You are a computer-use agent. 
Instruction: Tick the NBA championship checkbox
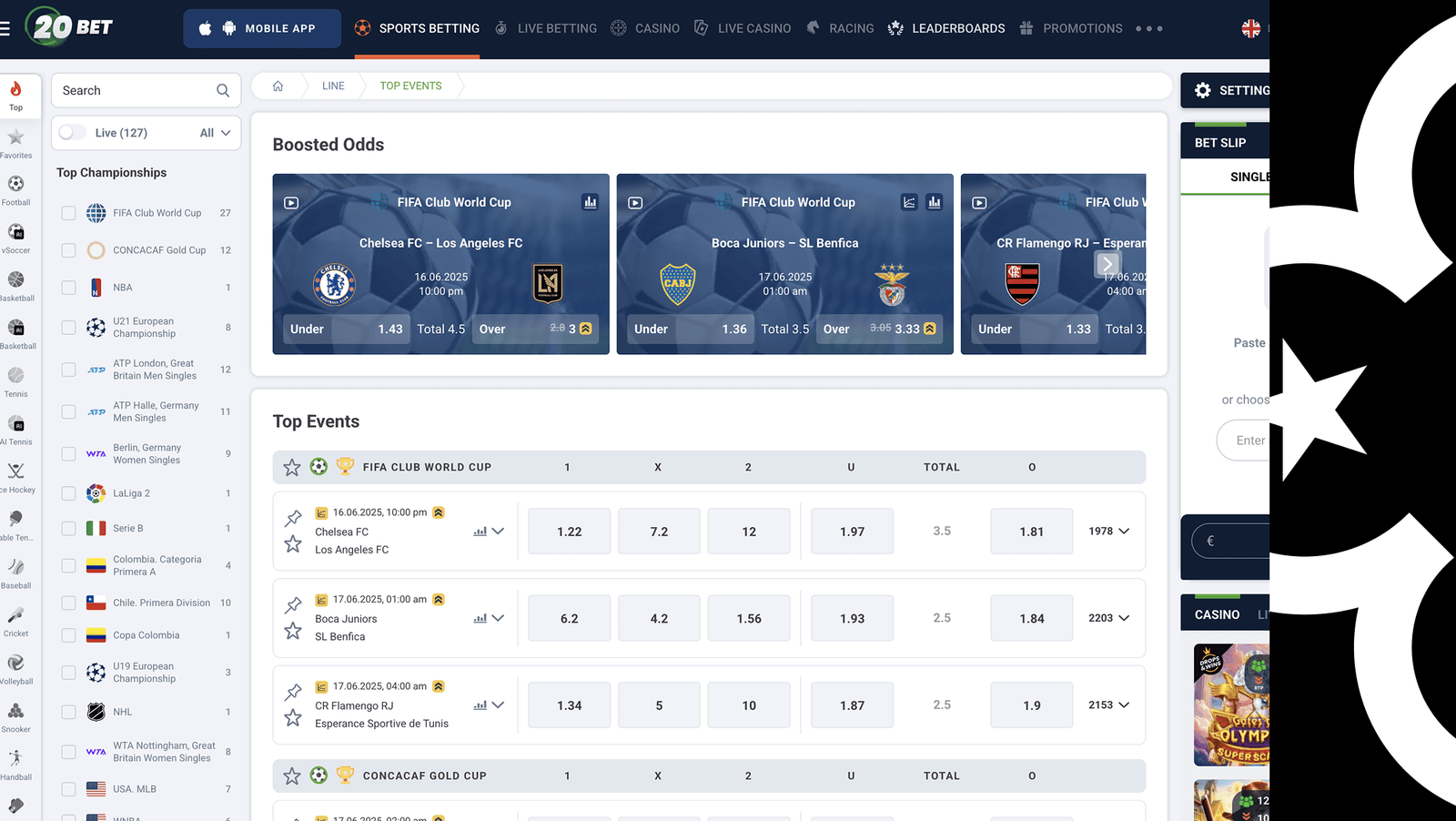click(68, 288)
